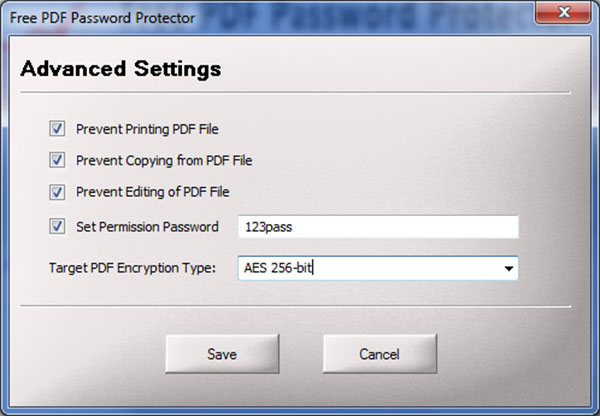Click the Prevent Copying from PDF File label
Viewport: 600px width, 416px height.
pos(164,160)
